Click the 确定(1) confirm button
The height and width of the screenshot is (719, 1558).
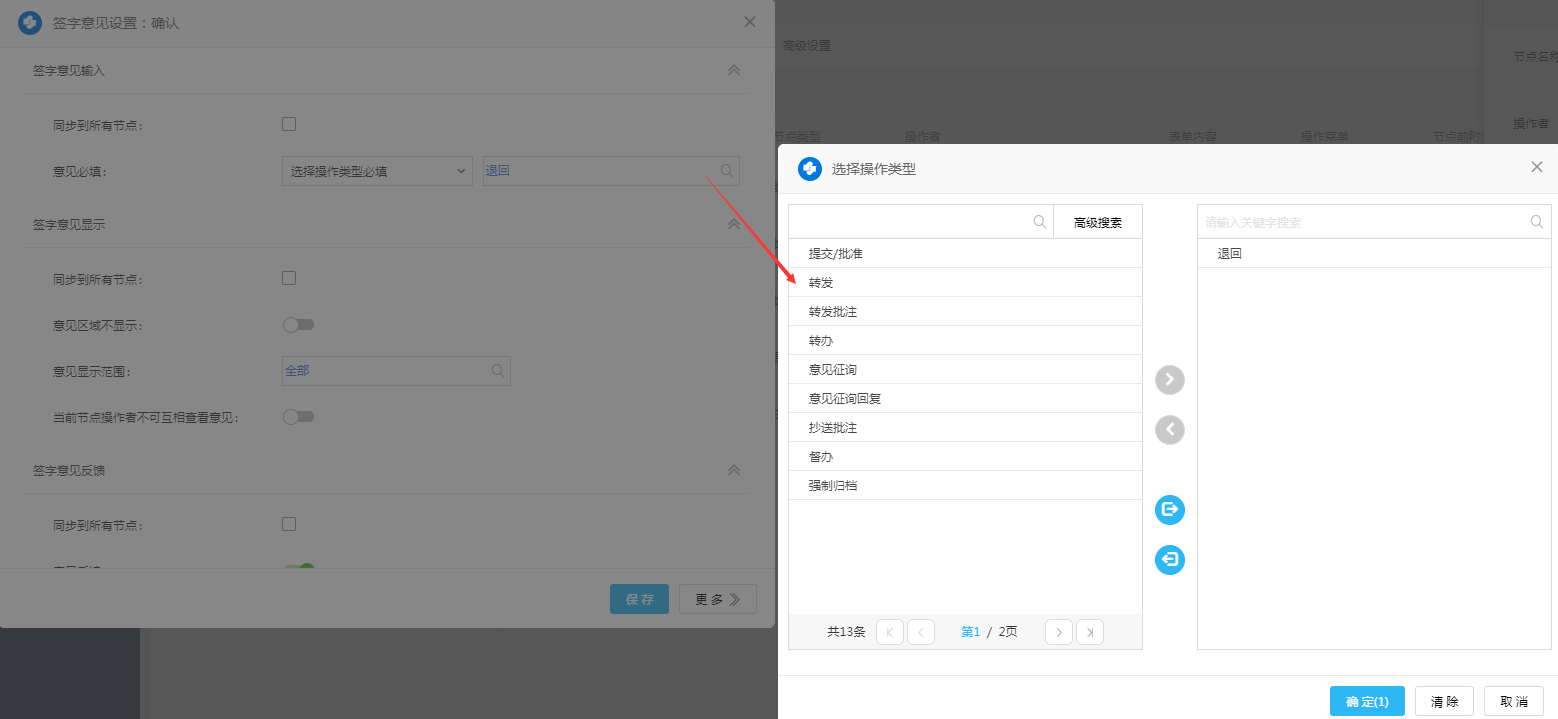click(1367, 701)
